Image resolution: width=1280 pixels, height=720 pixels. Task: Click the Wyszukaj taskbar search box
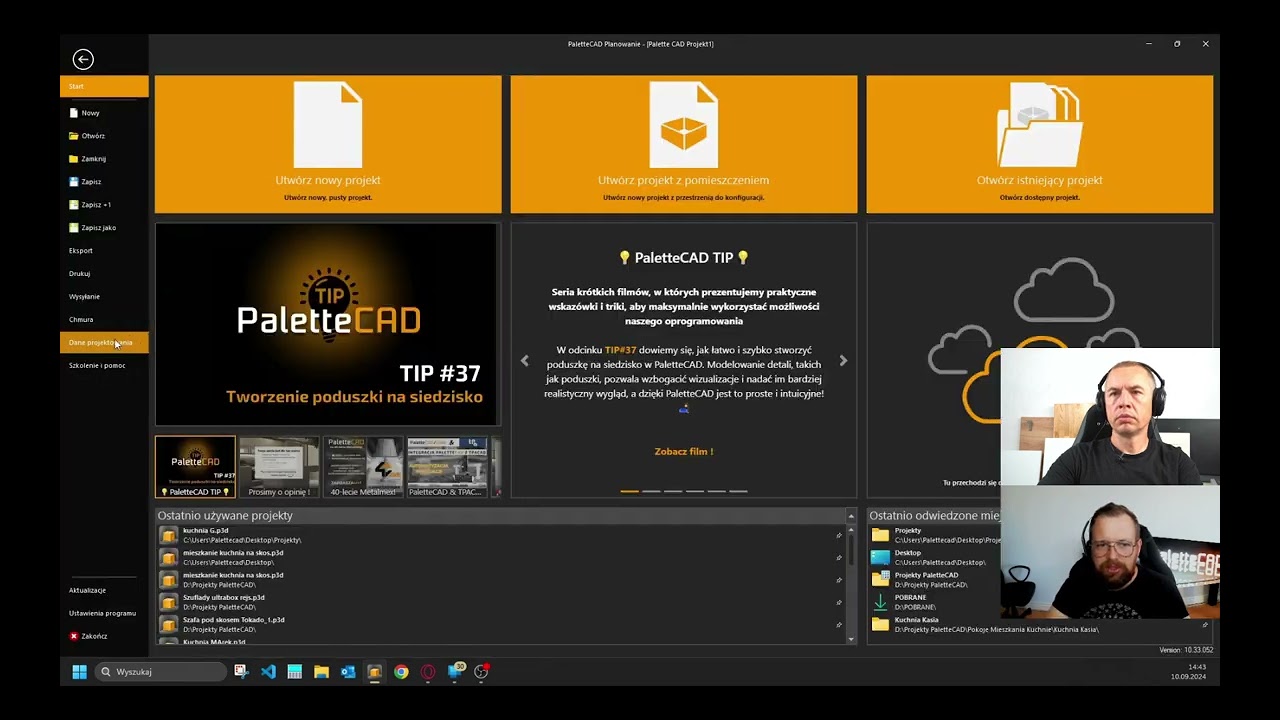tap(162, 672)
